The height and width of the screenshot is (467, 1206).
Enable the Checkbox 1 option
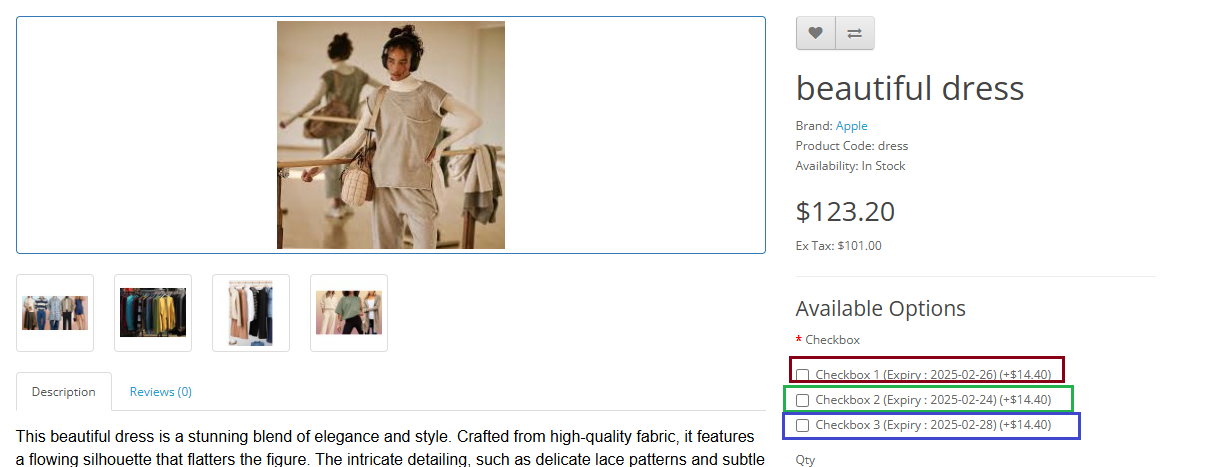(x=803, y=375)
